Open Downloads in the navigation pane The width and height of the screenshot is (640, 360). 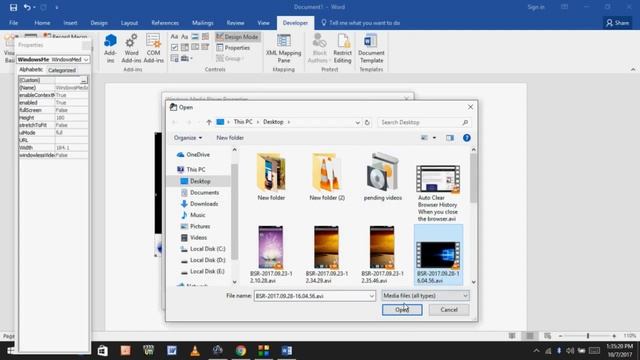click(199, 204)
